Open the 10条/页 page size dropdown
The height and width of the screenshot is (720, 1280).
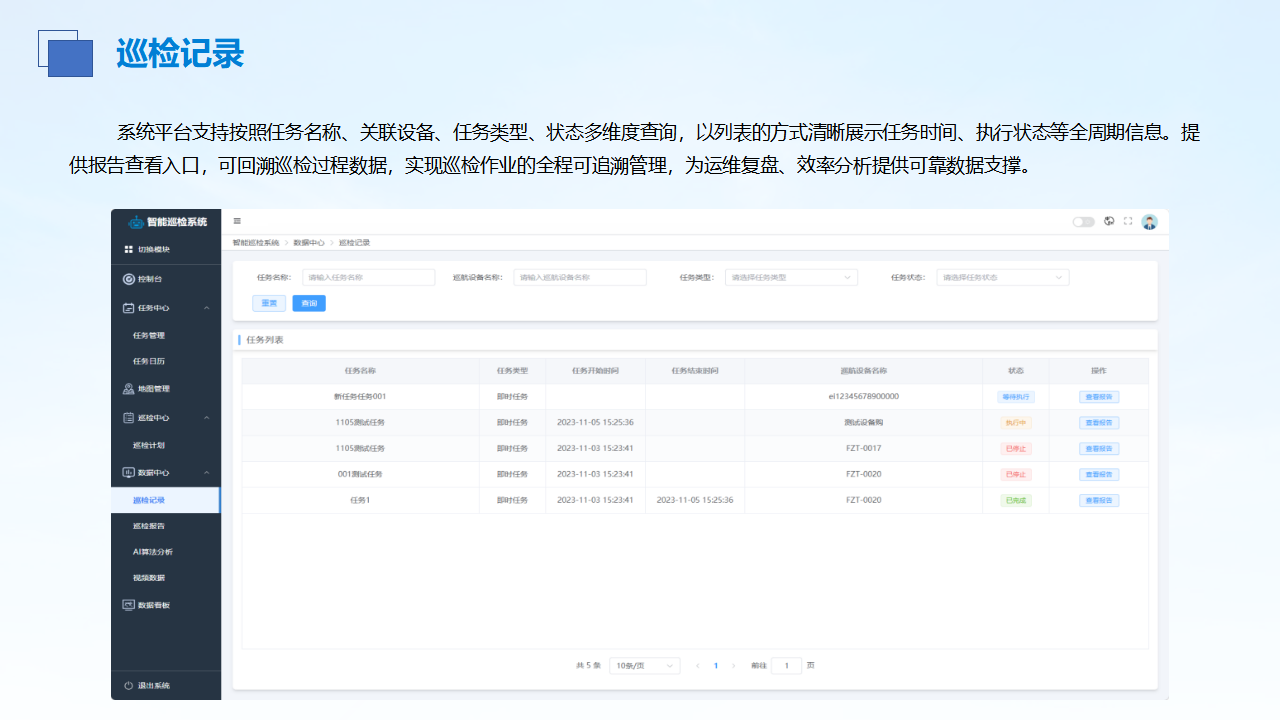pos(645,665)
